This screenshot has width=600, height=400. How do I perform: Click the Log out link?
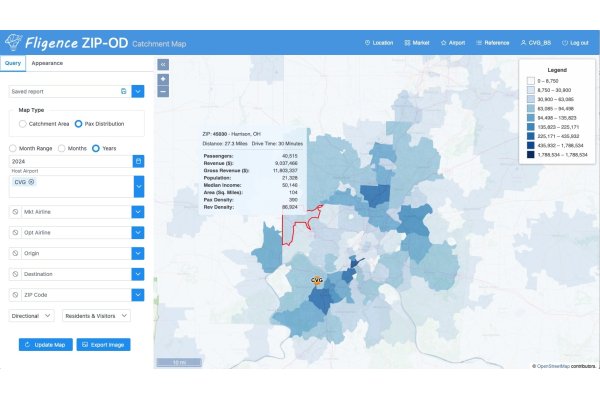(575, 43)
